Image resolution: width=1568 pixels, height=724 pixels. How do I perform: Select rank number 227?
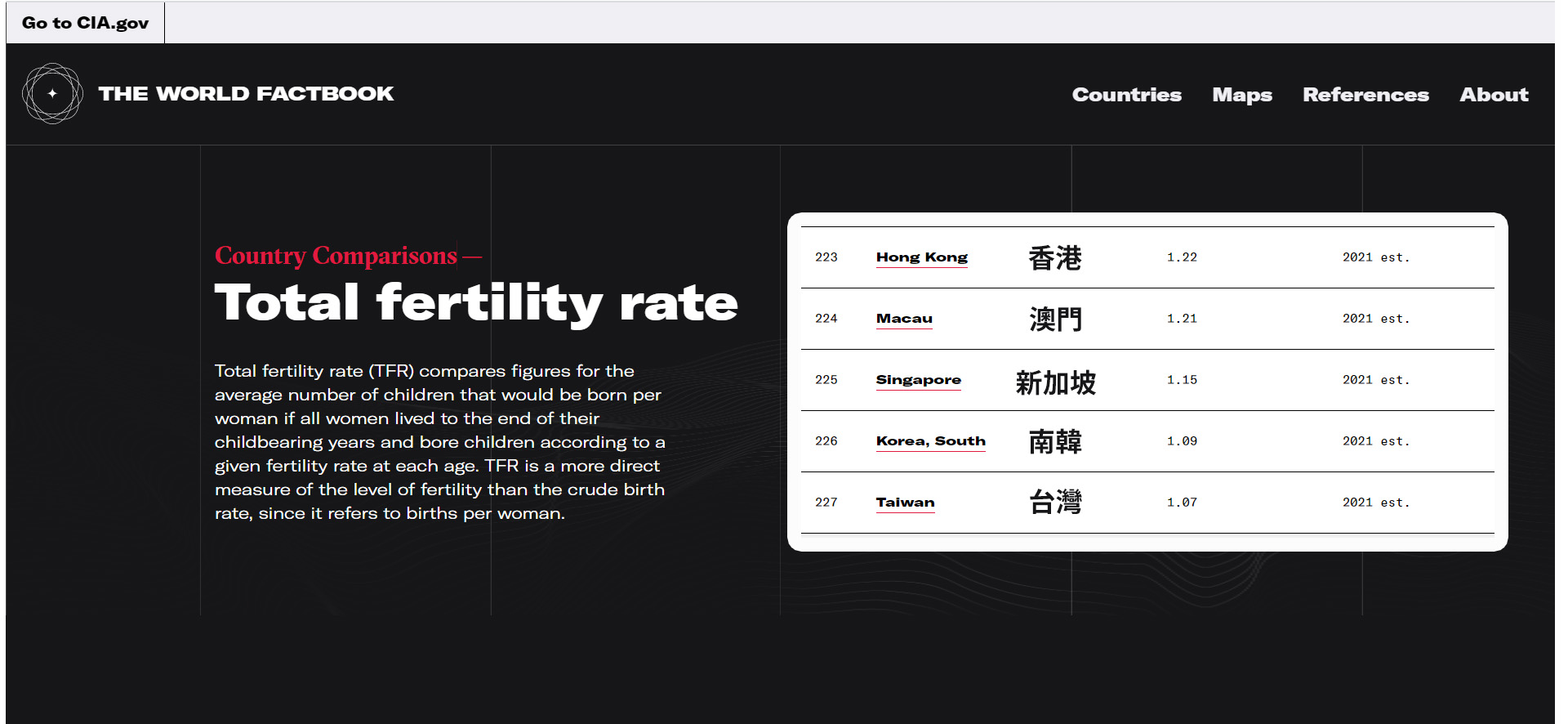826,503
